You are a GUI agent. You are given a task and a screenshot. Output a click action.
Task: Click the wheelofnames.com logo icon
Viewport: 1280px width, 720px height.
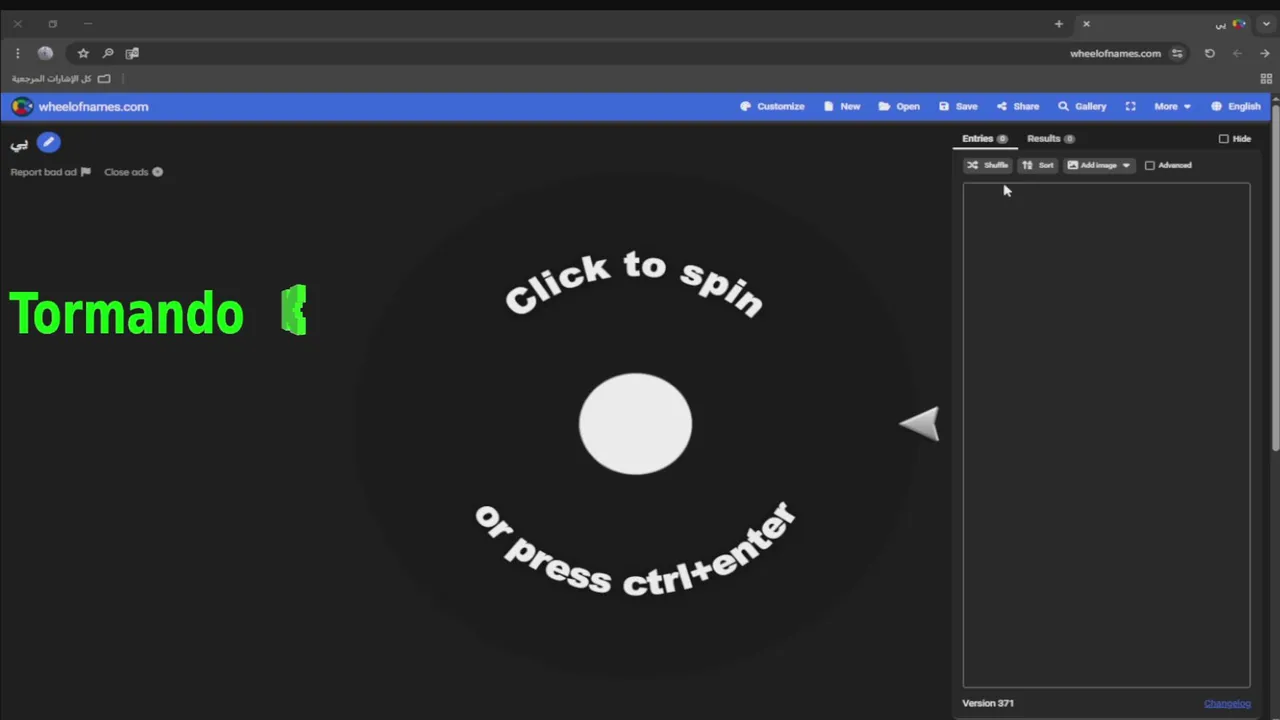pyautogui.click(x=22, y=106)
